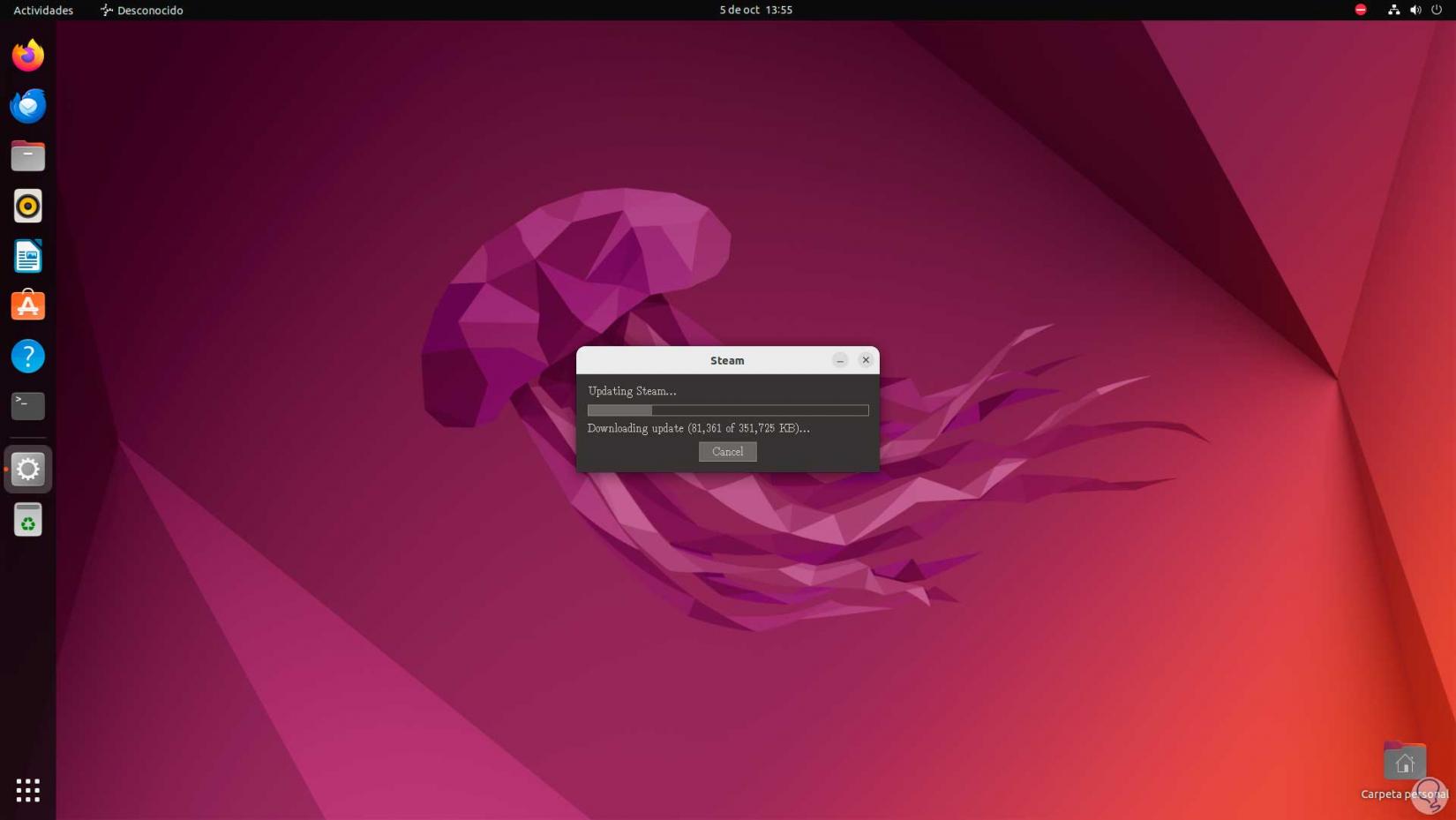Viewport: 1456px width, 820px height.
Task: Open the Actividades overview
Action: [43, 10]
